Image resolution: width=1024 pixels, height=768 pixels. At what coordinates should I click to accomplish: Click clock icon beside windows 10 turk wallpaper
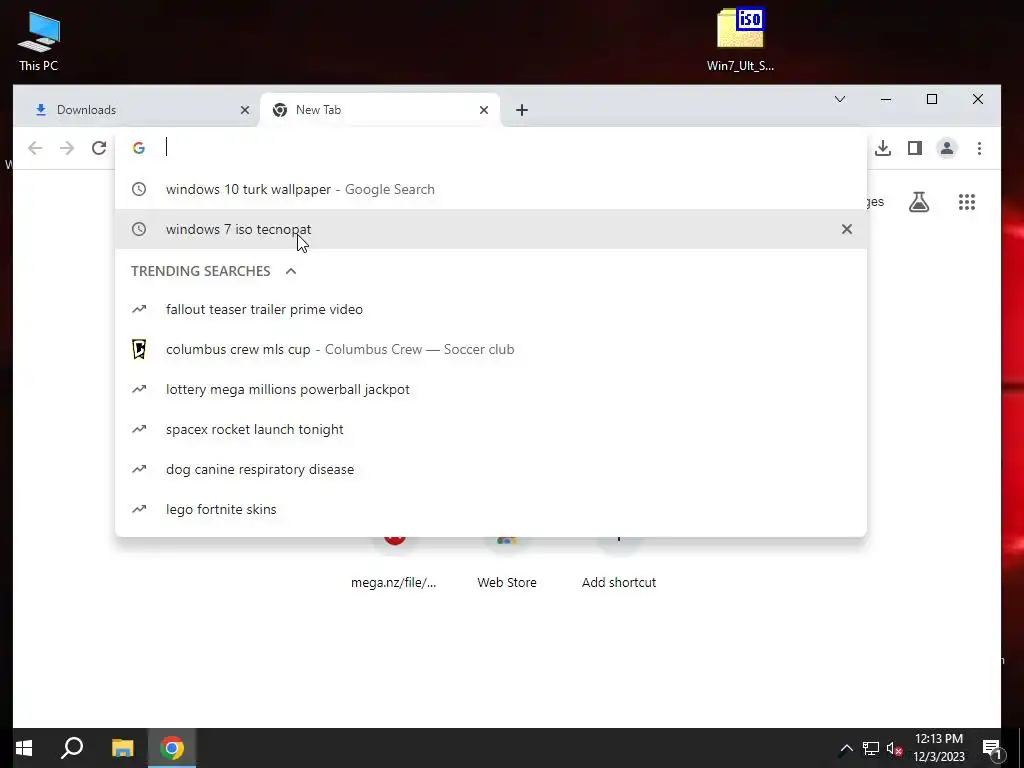point(139,189)
